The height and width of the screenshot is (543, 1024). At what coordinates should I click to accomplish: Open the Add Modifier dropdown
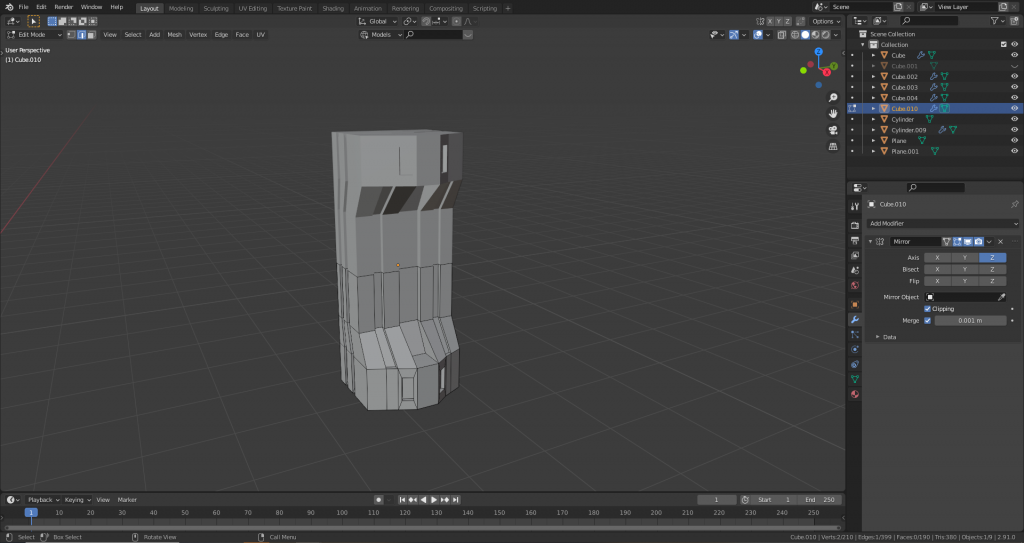pyautogui.click(x=942, y=223)
